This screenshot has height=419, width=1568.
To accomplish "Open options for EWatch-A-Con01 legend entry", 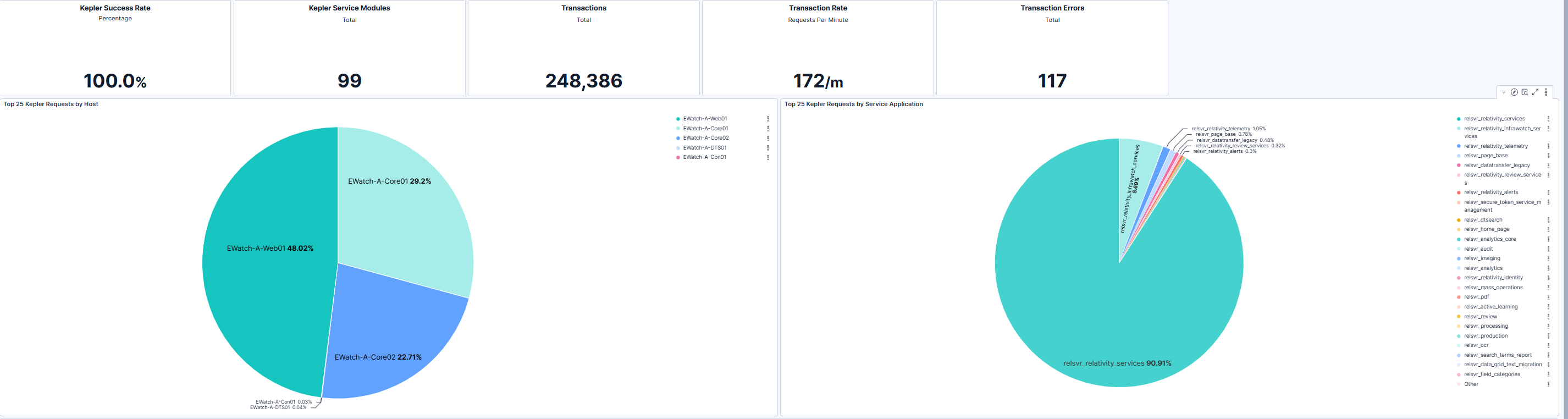I will pyautogui.click(x=768, y=157).
